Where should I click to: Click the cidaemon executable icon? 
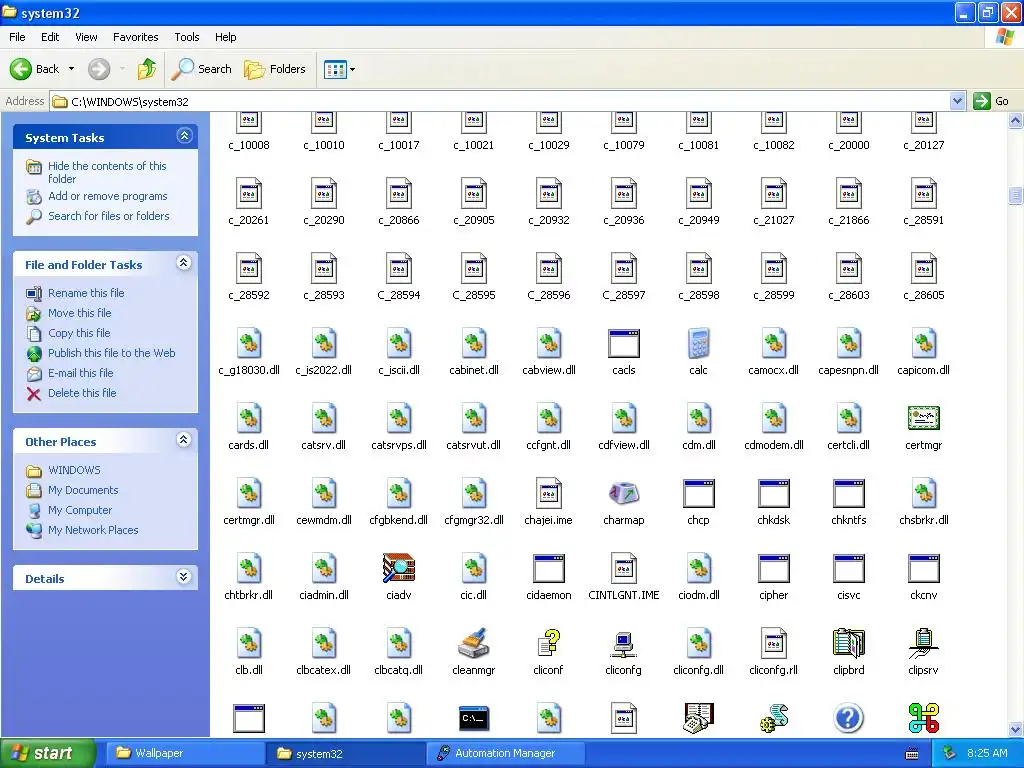coord(549,568)
